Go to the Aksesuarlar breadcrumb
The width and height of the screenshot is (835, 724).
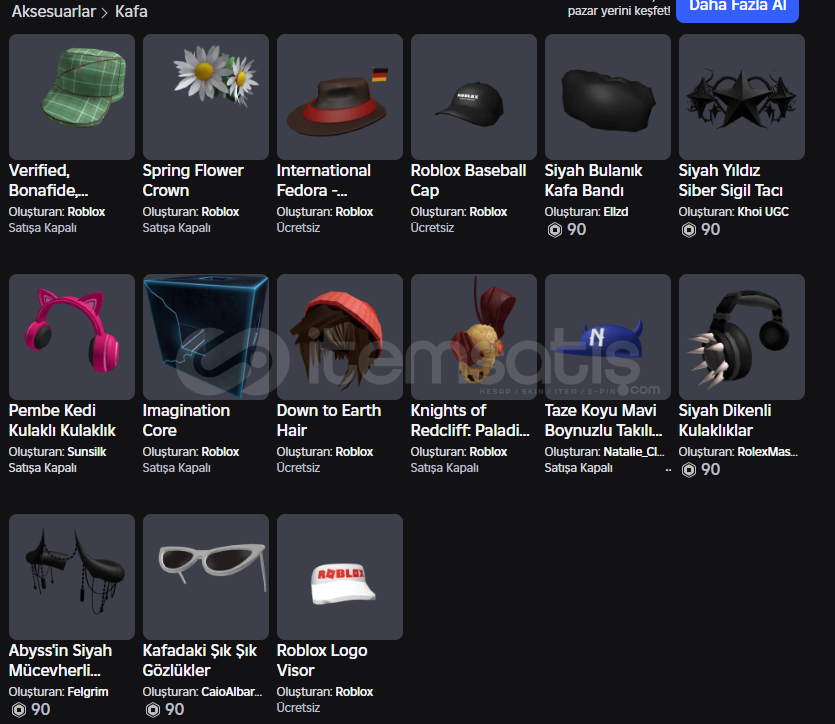click(53, 11)
